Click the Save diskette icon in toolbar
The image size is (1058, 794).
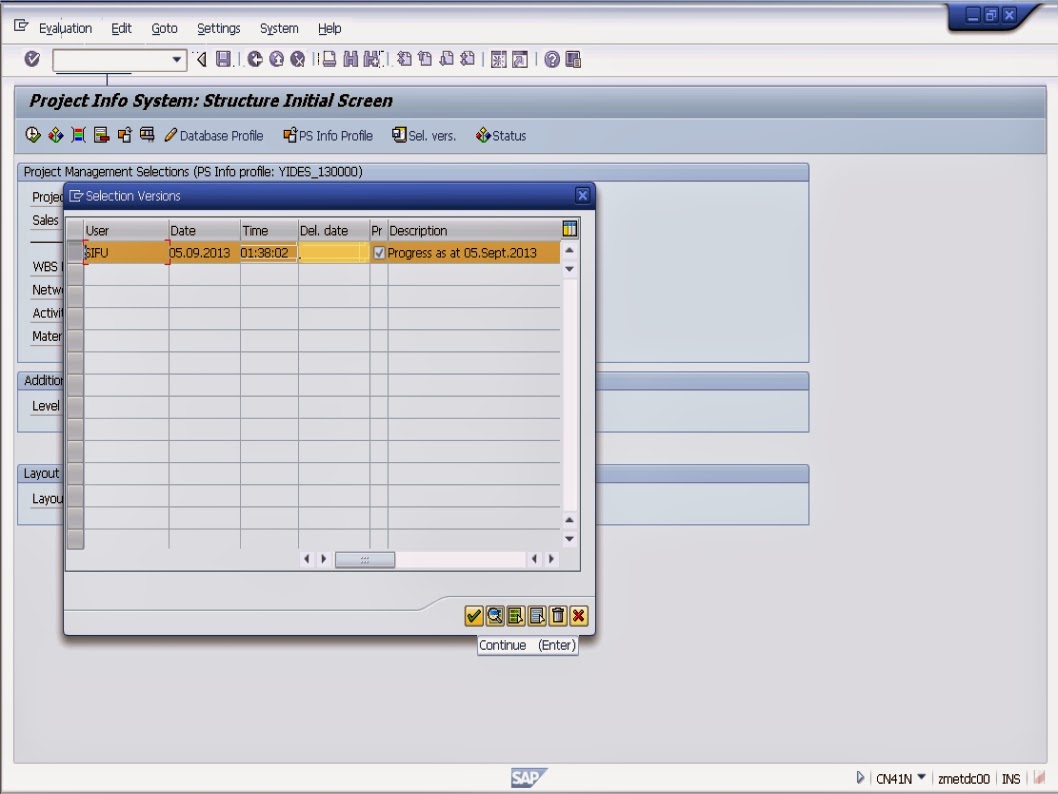(223, 59)
